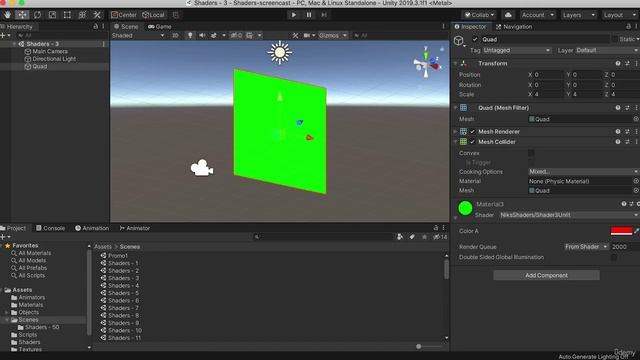Click the Add Component button

click(x=546, y=275)
